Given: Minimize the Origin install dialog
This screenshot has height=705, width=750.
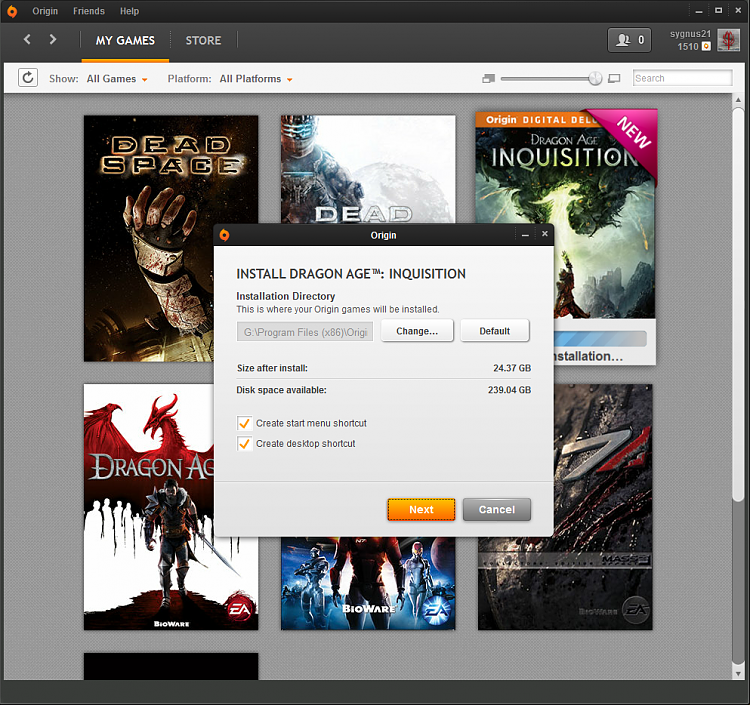Looking at the screenshot, I should pos(525,234).
